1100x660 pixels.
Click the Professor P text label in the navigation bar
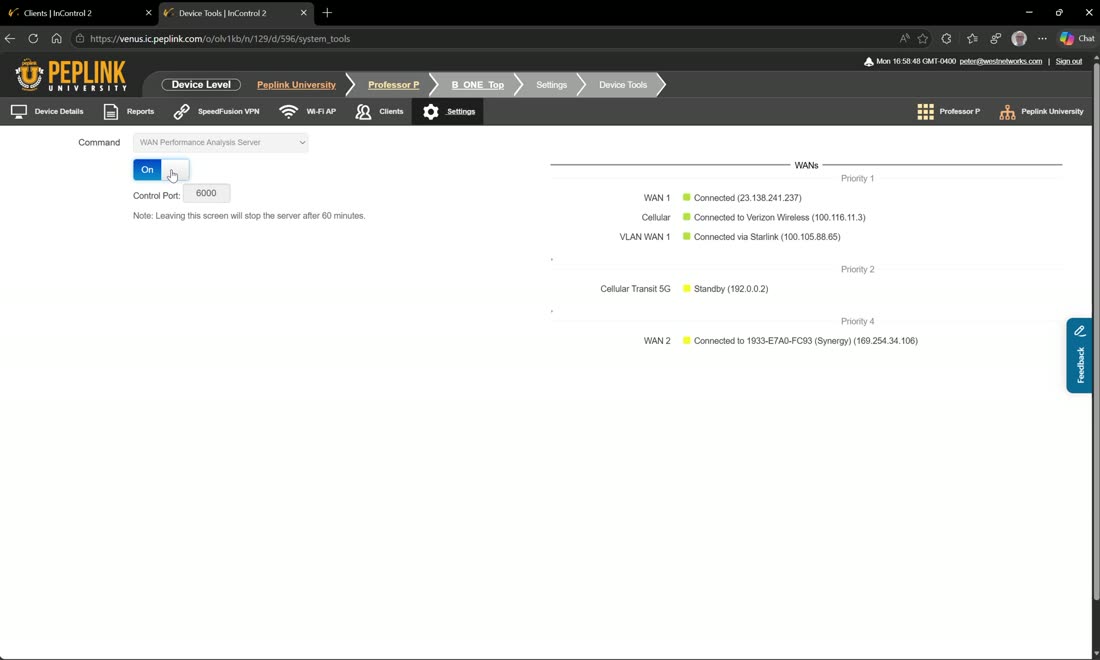(960, 112)
